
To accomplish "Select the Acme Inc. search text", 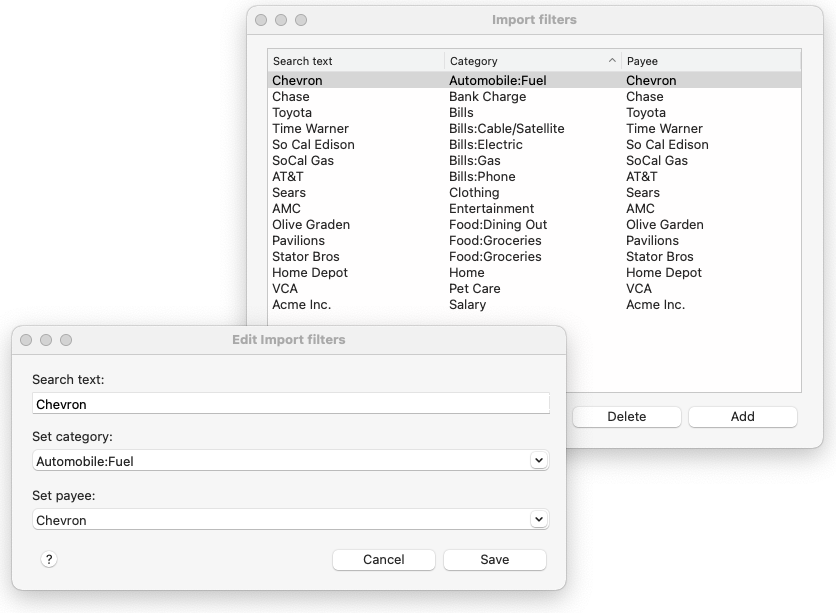I will click(x=301, y=304).
